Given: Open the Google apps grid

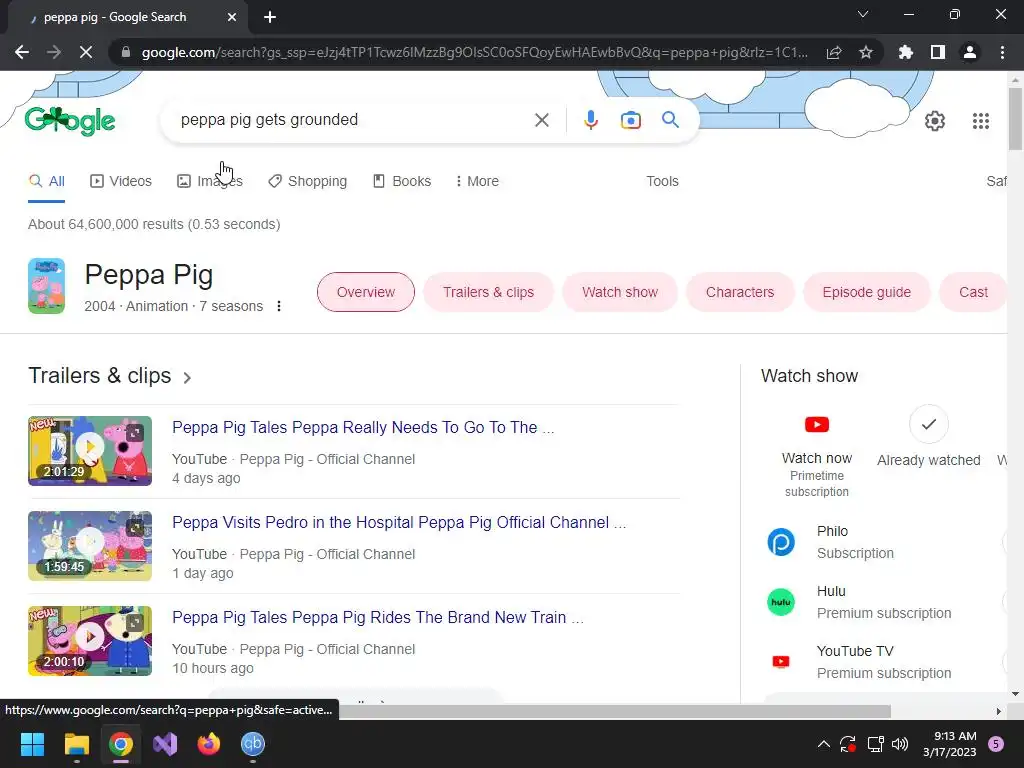Looking at the screenshot, I should click(980, 121).
